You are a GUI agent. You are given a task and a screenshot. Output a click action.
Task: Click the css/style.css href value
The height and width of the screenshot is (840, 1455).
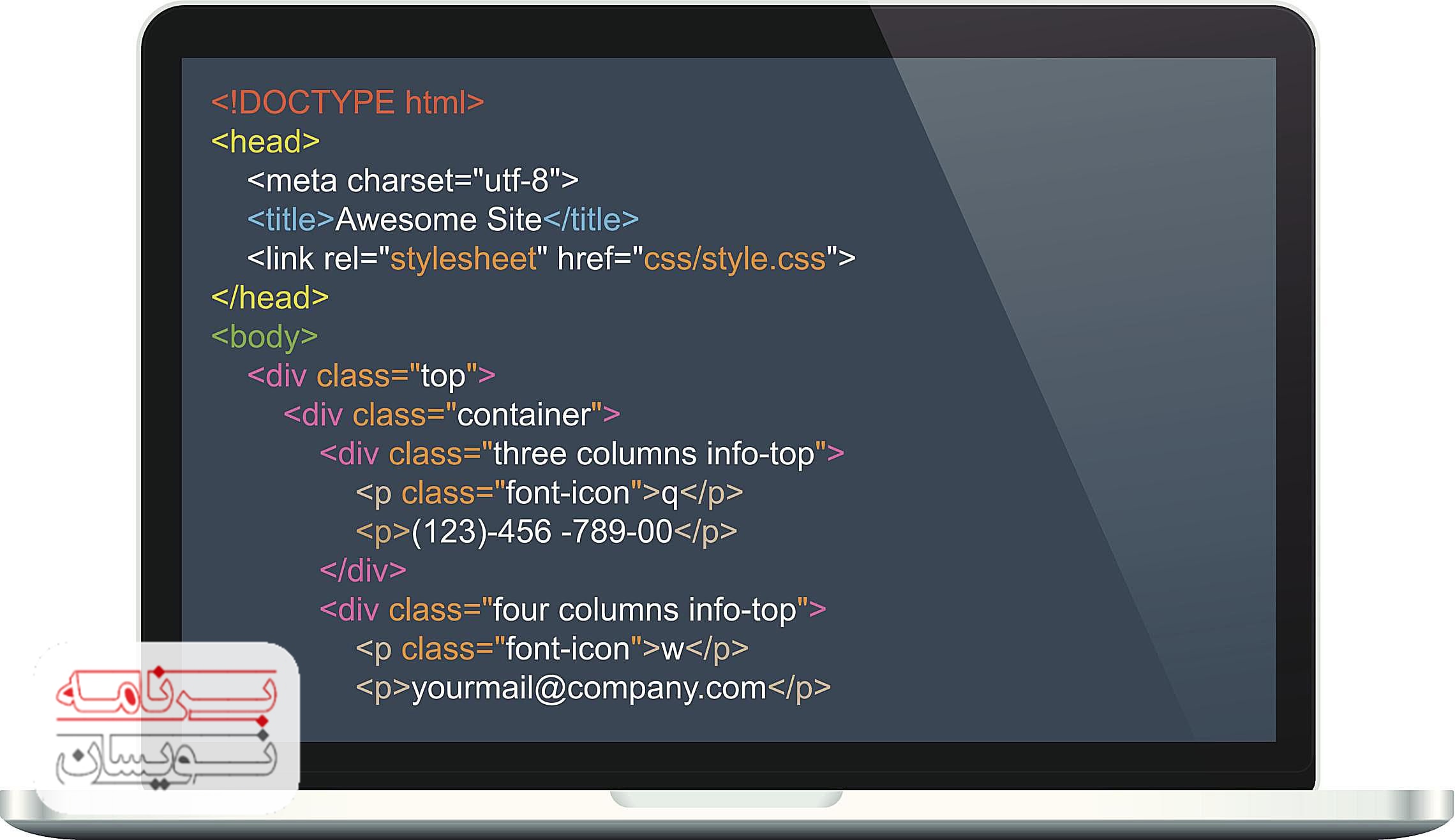click(x=733, y=258)
